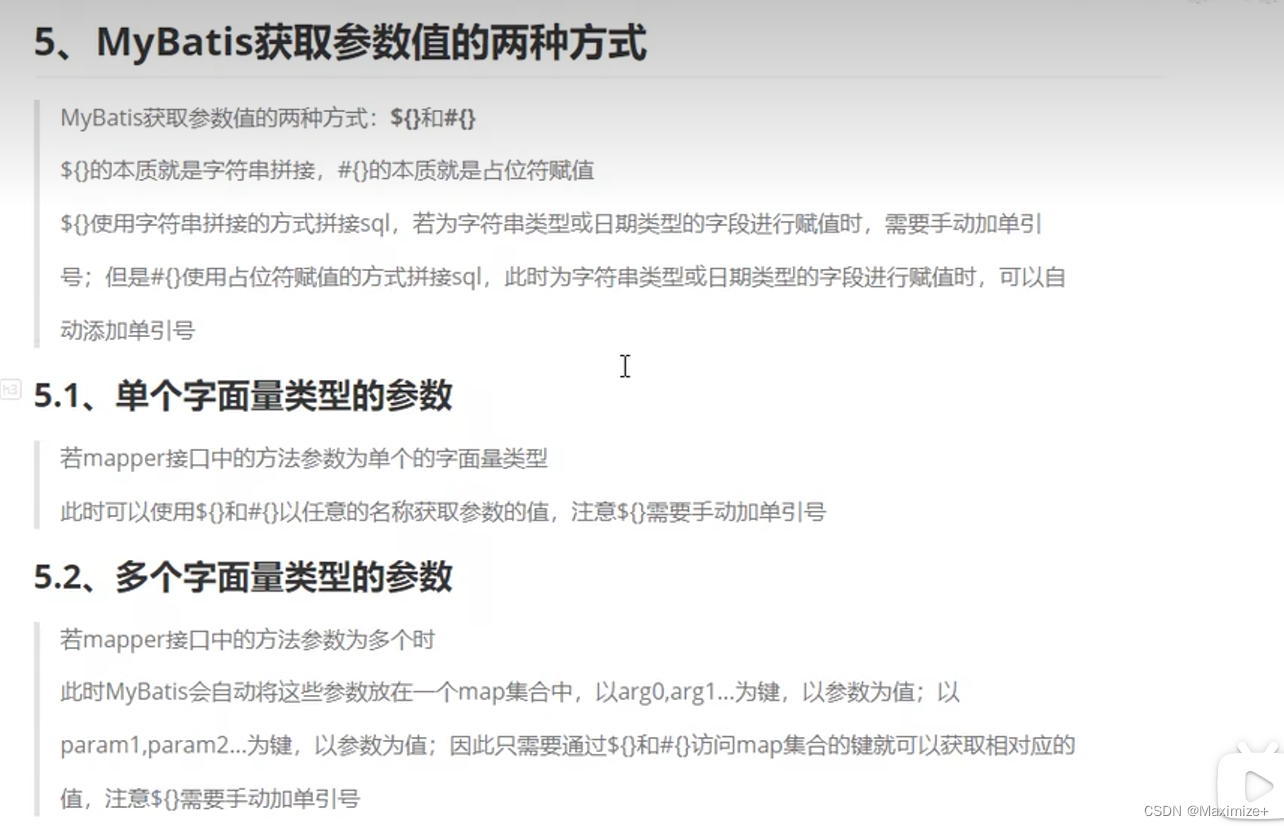The height and width of the screenshot is (826, 1284).
Task: Click line '若mapper接口中的方法参数为单个的字面量类型'
Action: pos(304,459)
